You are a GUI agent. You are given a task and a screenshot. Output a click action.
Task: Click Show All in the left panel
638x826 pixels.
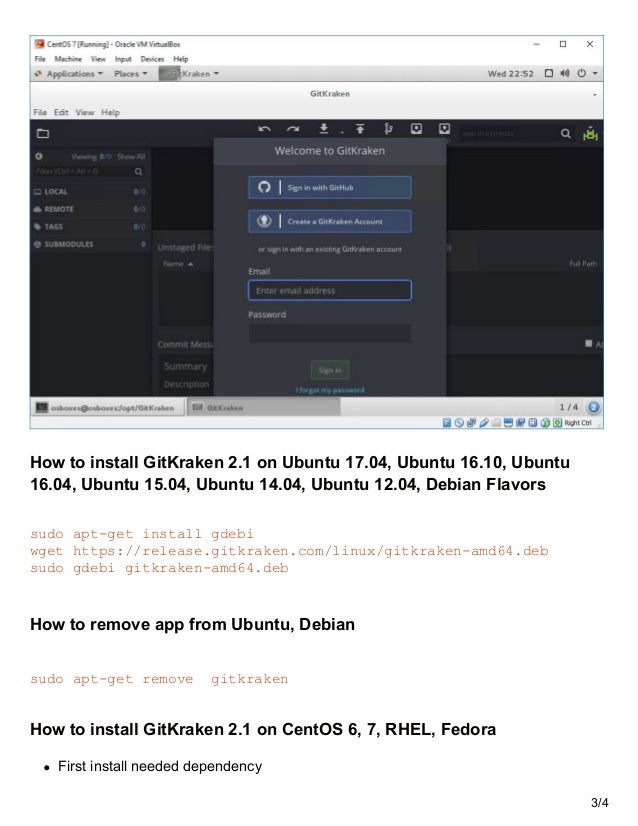[x=131, y=156]
